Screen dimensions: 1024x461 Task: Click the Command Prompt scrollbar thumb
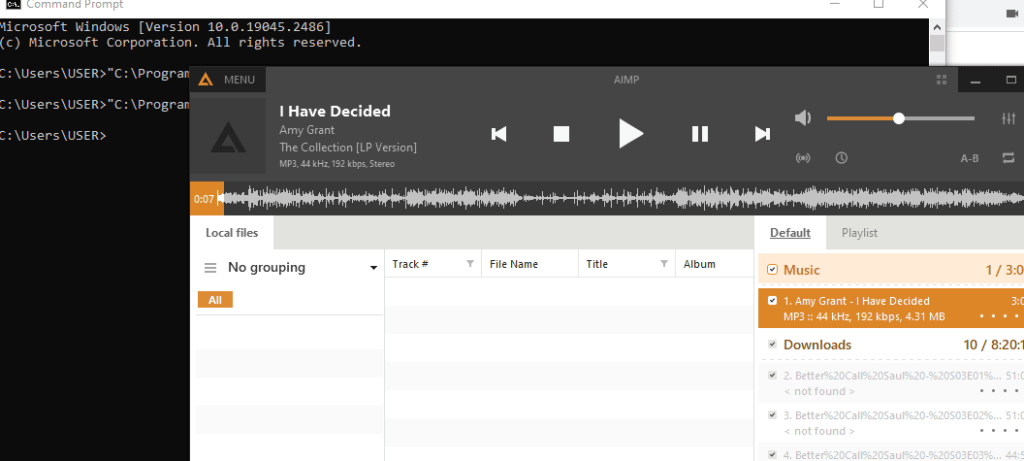click(x=937, y=44)
